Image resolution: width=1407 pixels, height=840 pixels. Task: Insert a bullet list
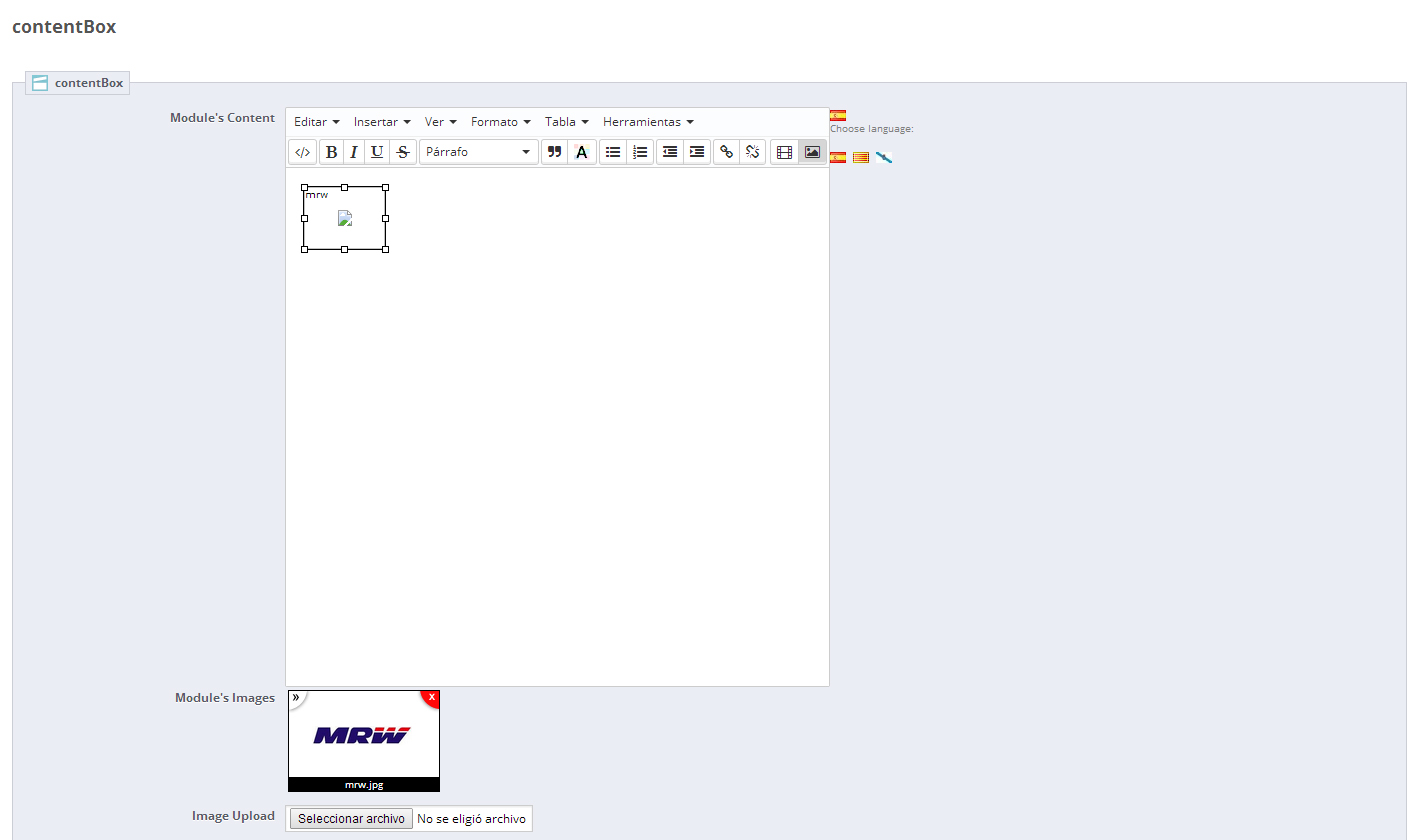[x=613, y=152]
